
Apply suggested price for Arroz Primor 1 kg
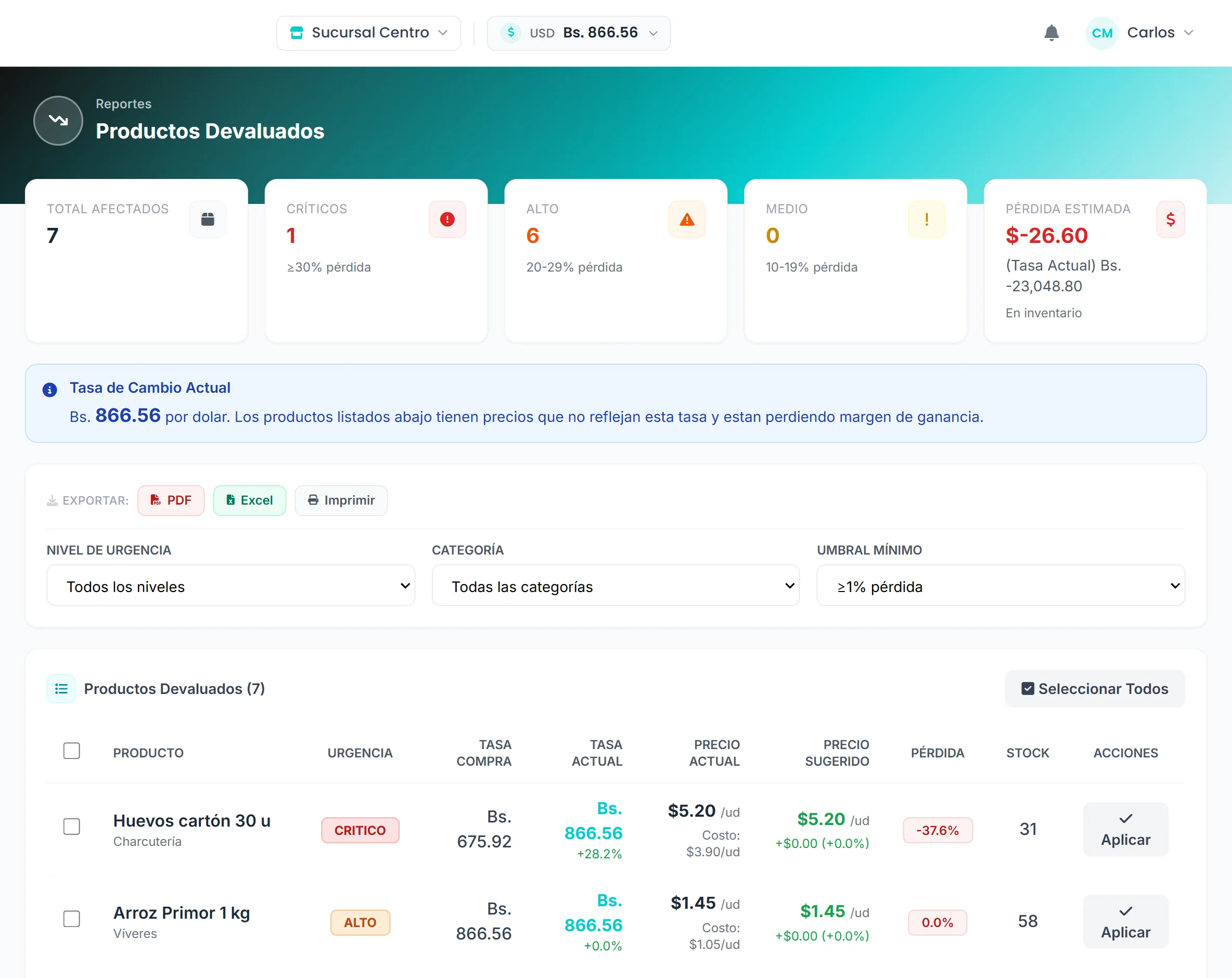point(1125,922)
